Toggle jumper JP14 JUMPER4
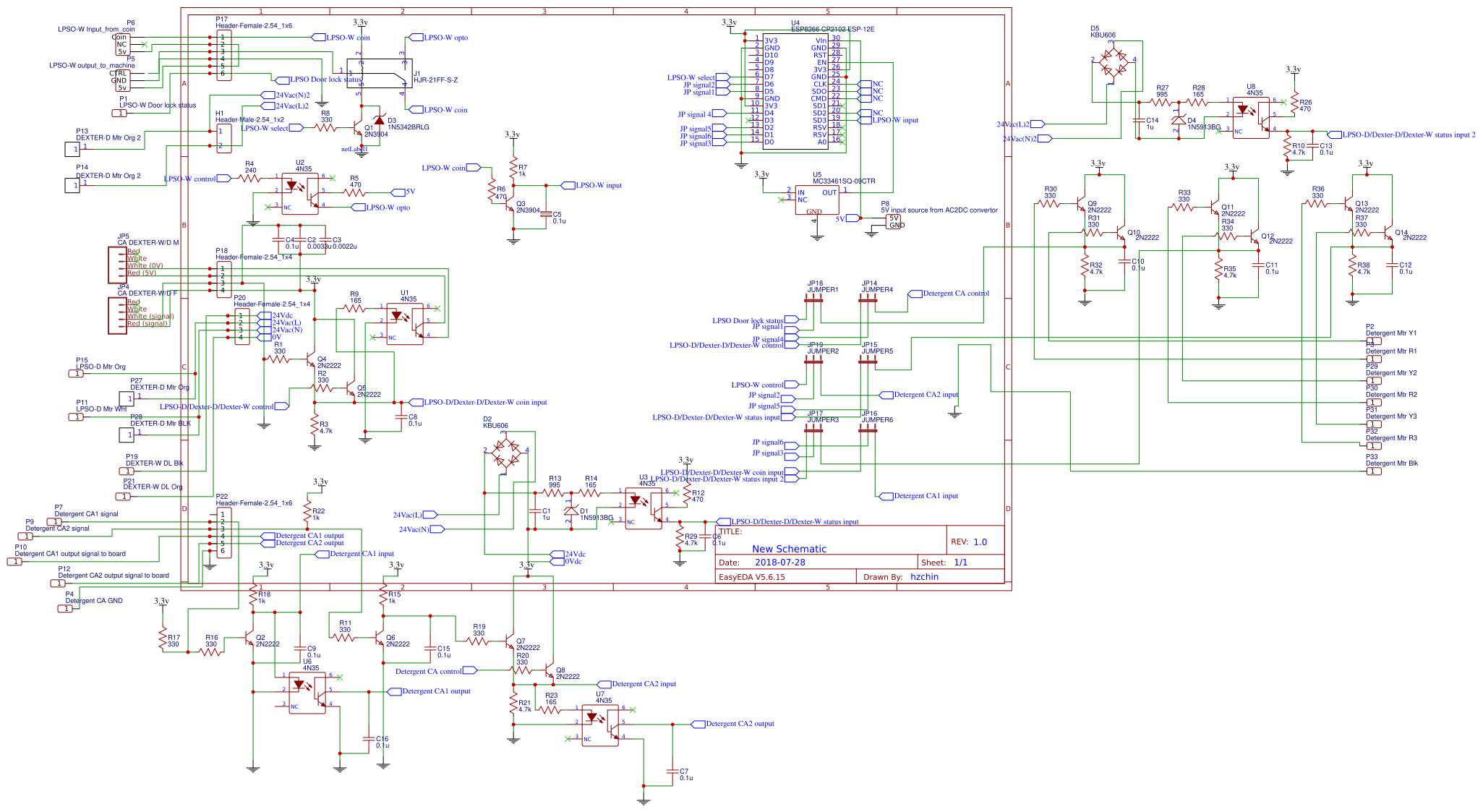1483x812 pixels. click(868, 300)
